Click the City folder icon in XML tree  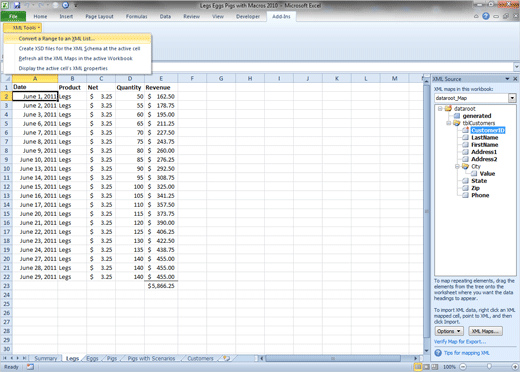coord(465,166)
